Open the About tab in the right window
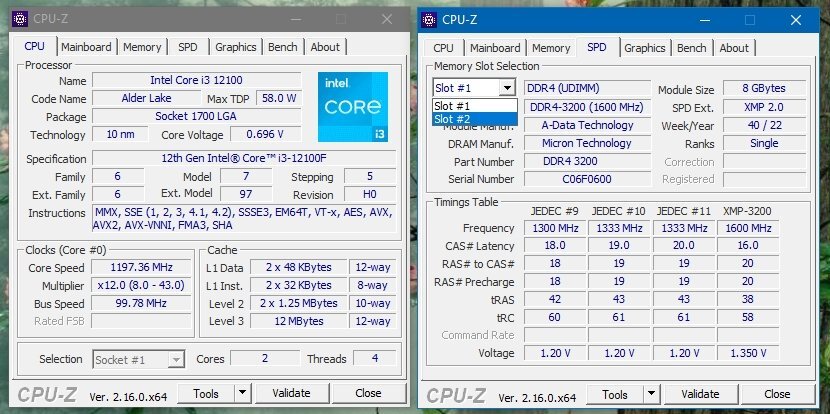 tap(734, 48)
